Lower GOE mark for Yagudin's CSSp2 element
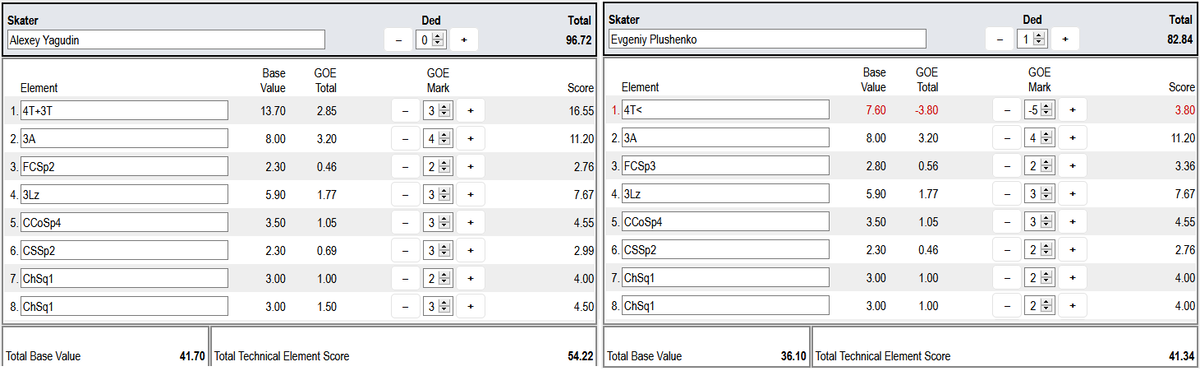Viewport: 1200px width, 371px height. pyautogui.click(x=405, y=250)
